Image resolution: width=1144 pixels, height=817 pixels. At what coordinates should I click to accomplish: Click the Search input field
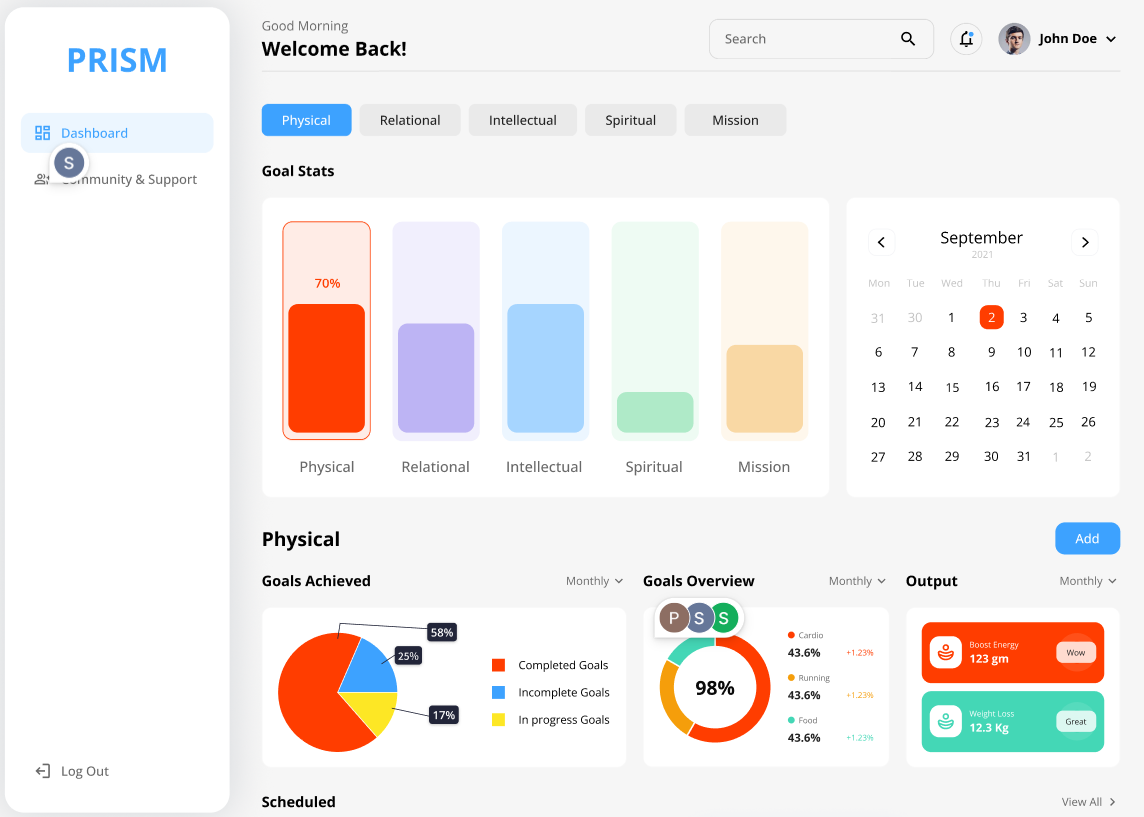point(800,39)
